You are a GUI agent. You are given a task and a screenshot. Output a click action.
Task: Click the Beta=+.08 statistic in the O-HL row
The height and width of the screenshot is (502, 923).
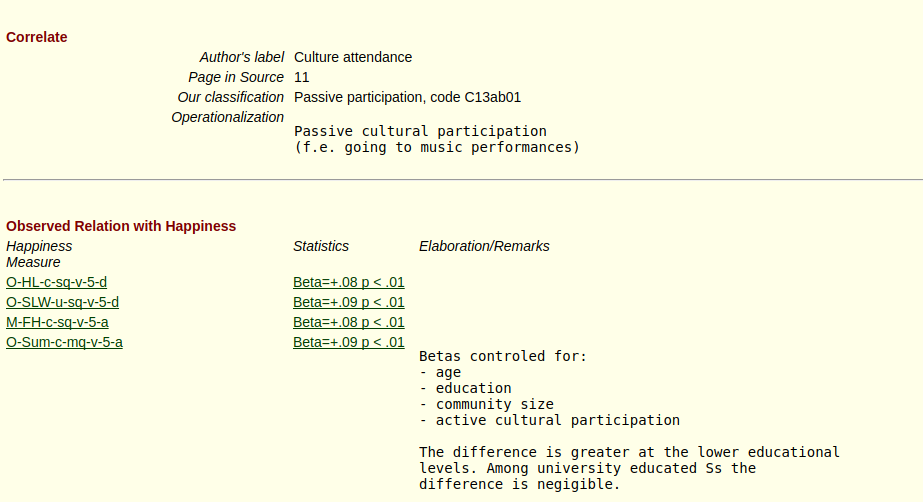tap(348, 282)
